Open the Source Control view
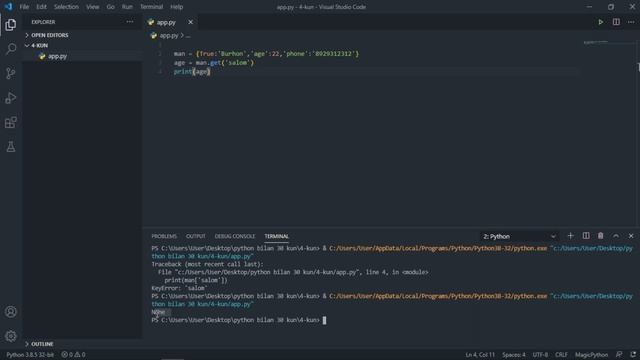Viewport: 640px width, 360px height. [x=11, y=73]
